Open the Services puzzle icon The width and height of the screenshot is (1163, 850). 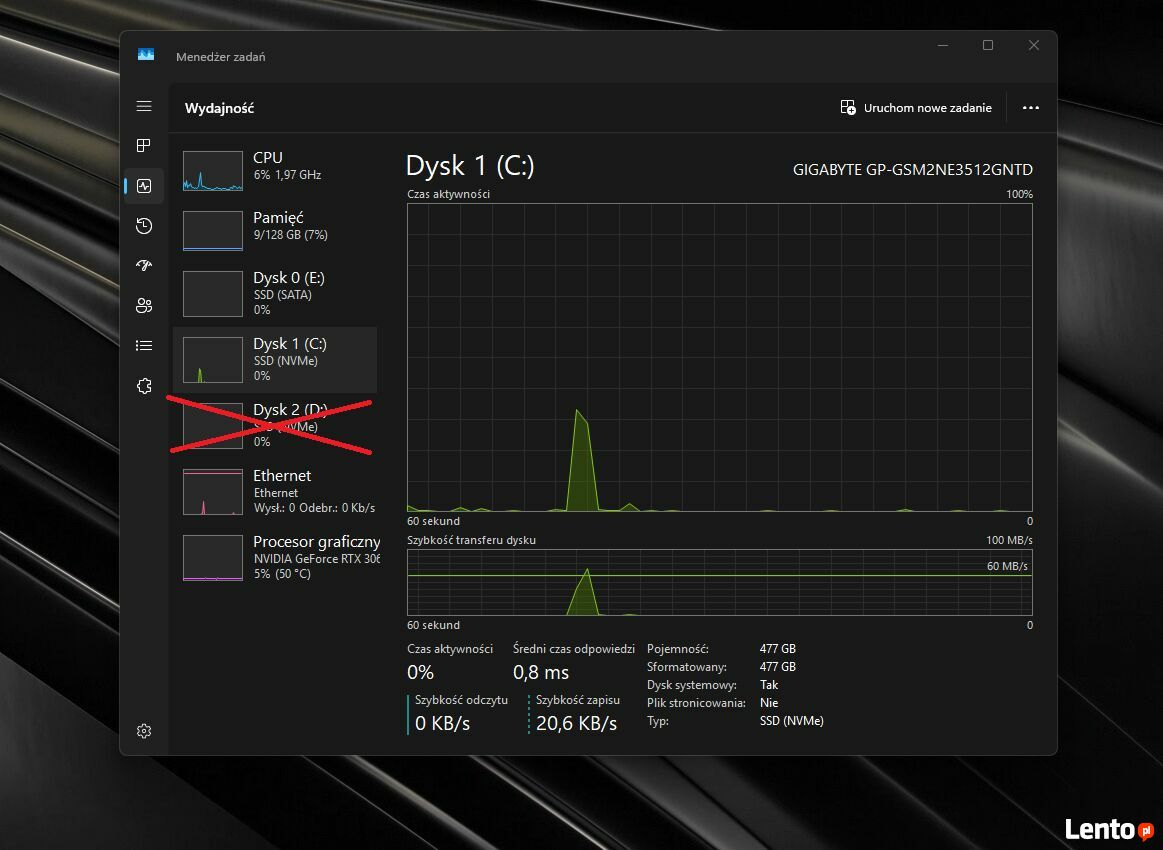(x=144, y=386)
